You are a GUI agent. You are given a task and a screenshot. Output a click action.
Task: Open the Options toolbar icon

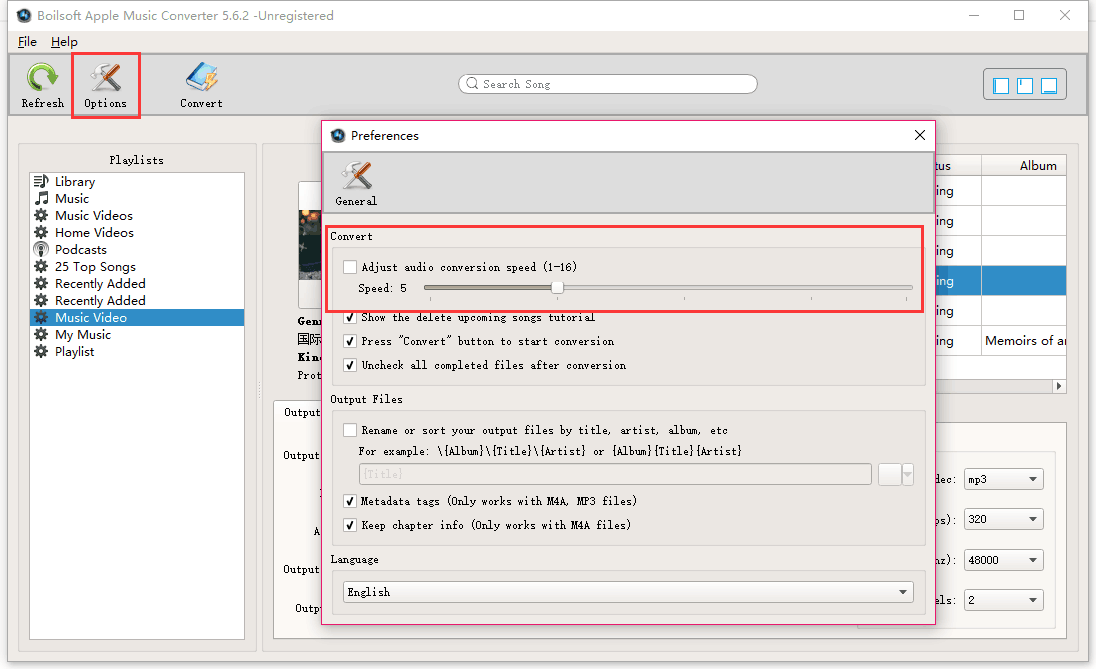coord(106,85)
